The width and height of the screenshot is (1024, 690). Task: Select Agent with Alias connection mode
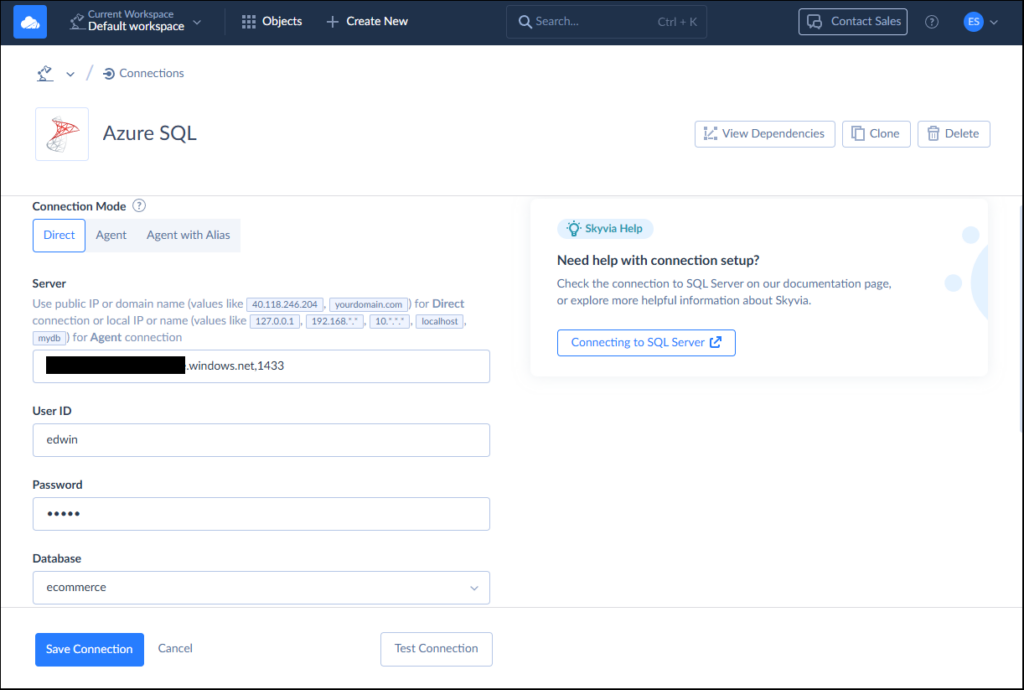click(x=188, y=235)
